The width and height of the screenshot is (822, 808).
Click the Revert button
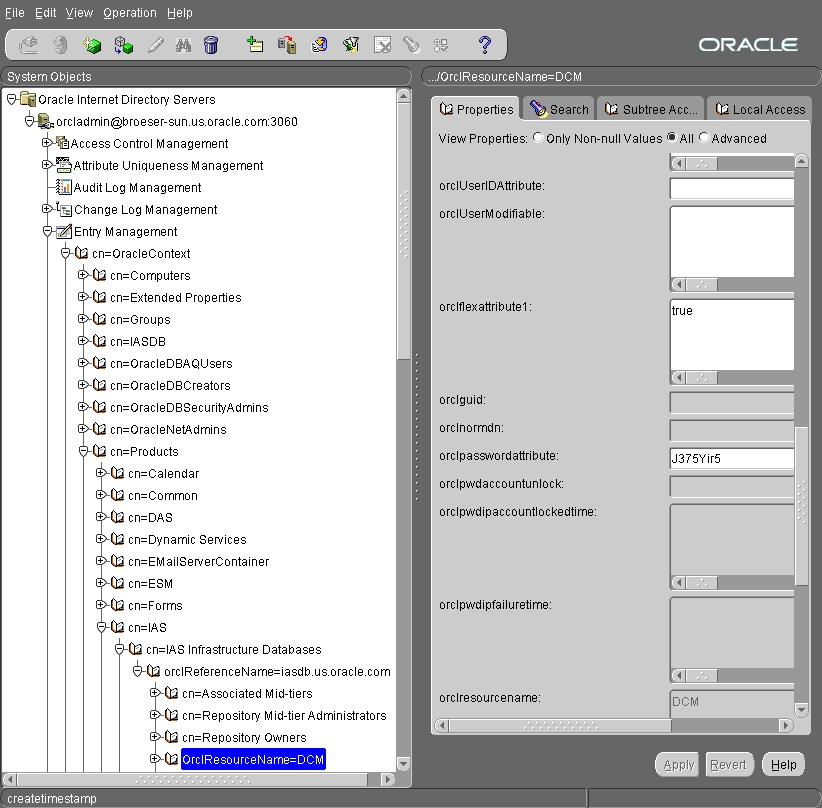click(729, 764)
